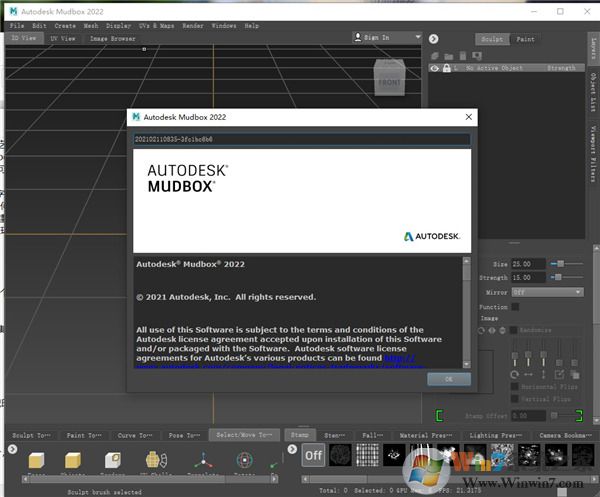600x497 pixels.
Task: Toggle layer visibility eye icon
Action: (x=435, y=68)
